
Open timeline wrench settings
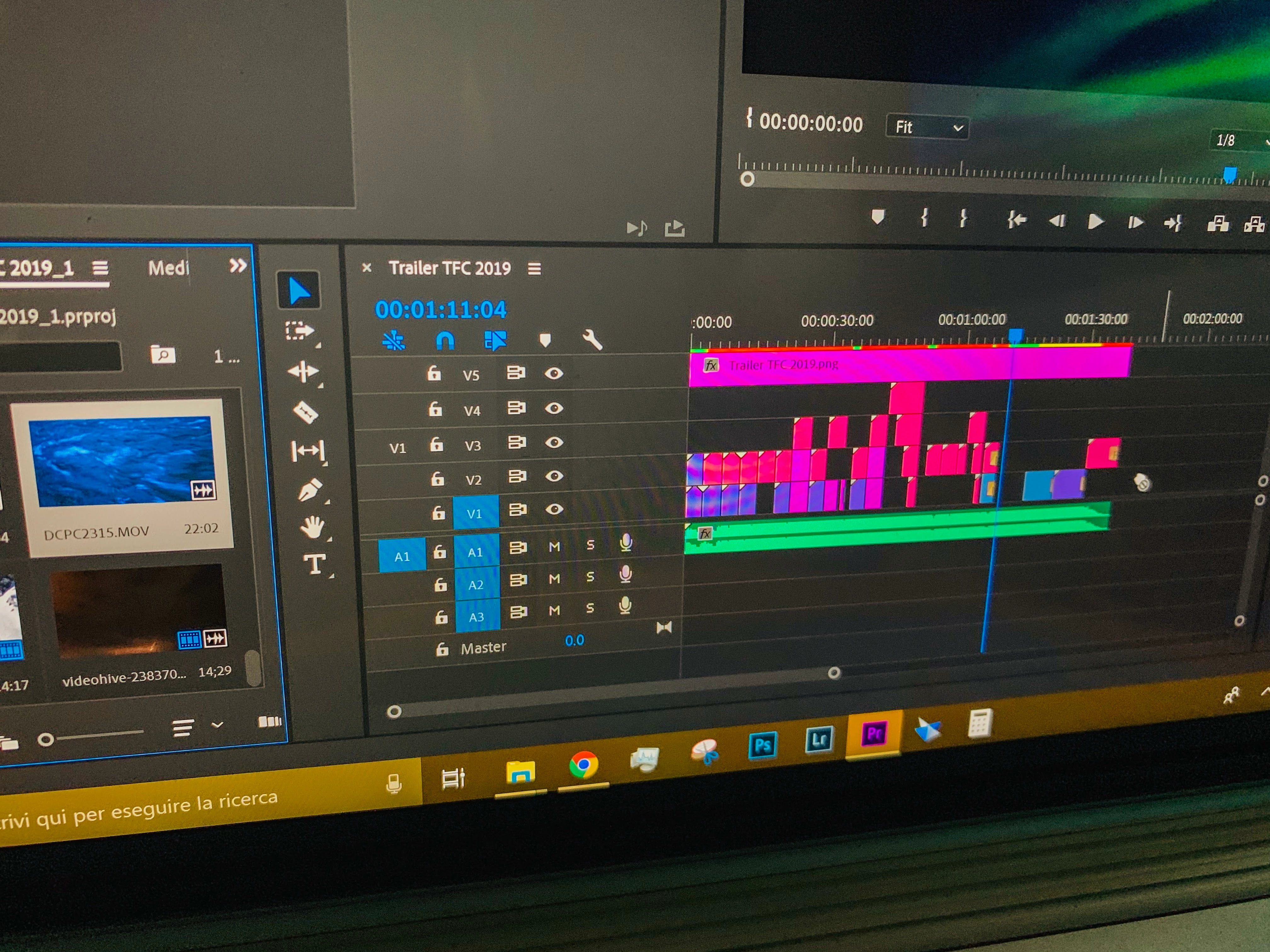point(591,340)
